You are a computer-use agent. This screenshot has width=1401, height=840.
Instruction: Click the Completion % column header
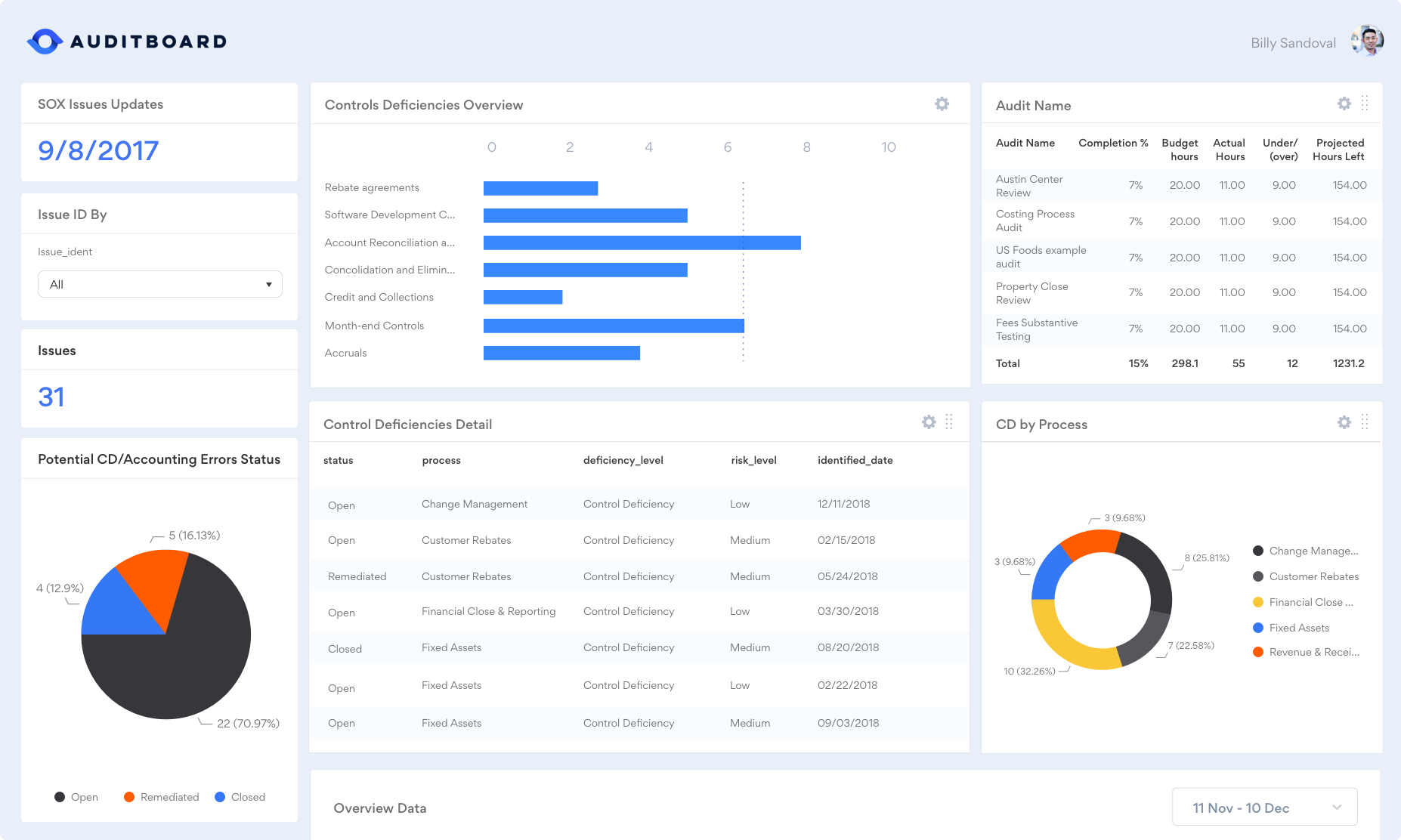point(1112,143)
